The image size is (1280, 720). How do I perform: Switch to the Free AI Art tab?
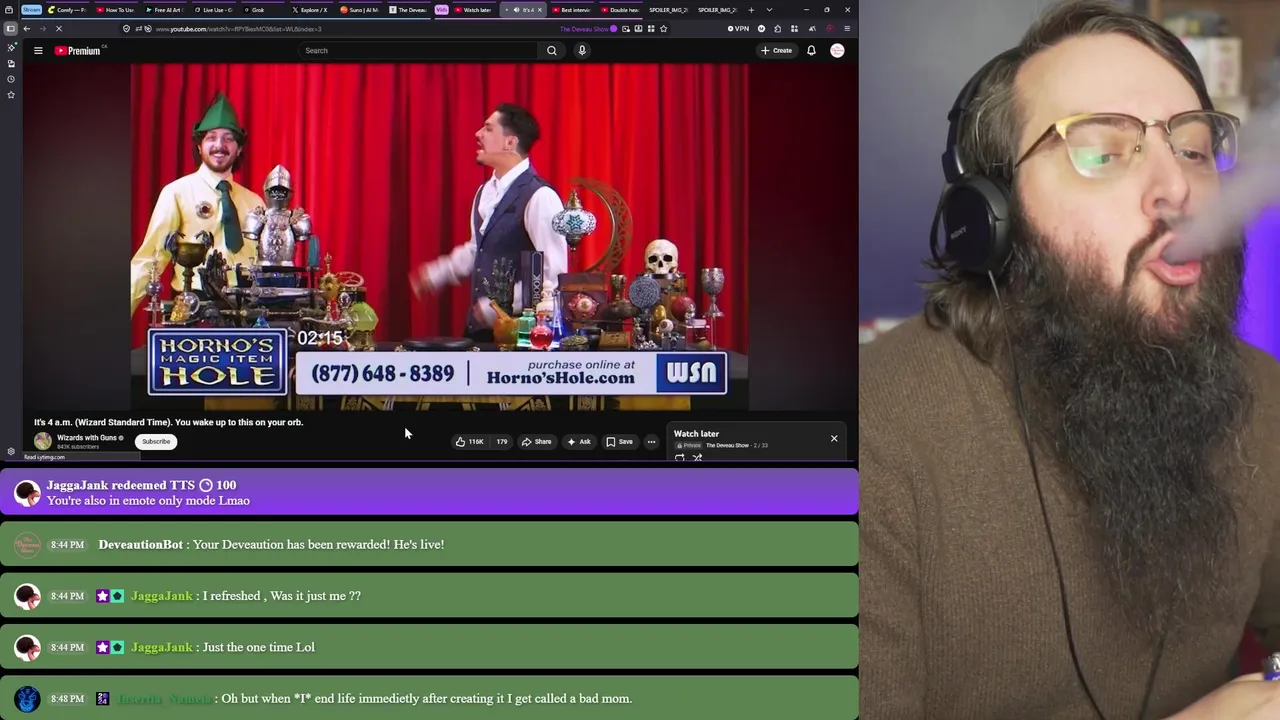[165, 10]
